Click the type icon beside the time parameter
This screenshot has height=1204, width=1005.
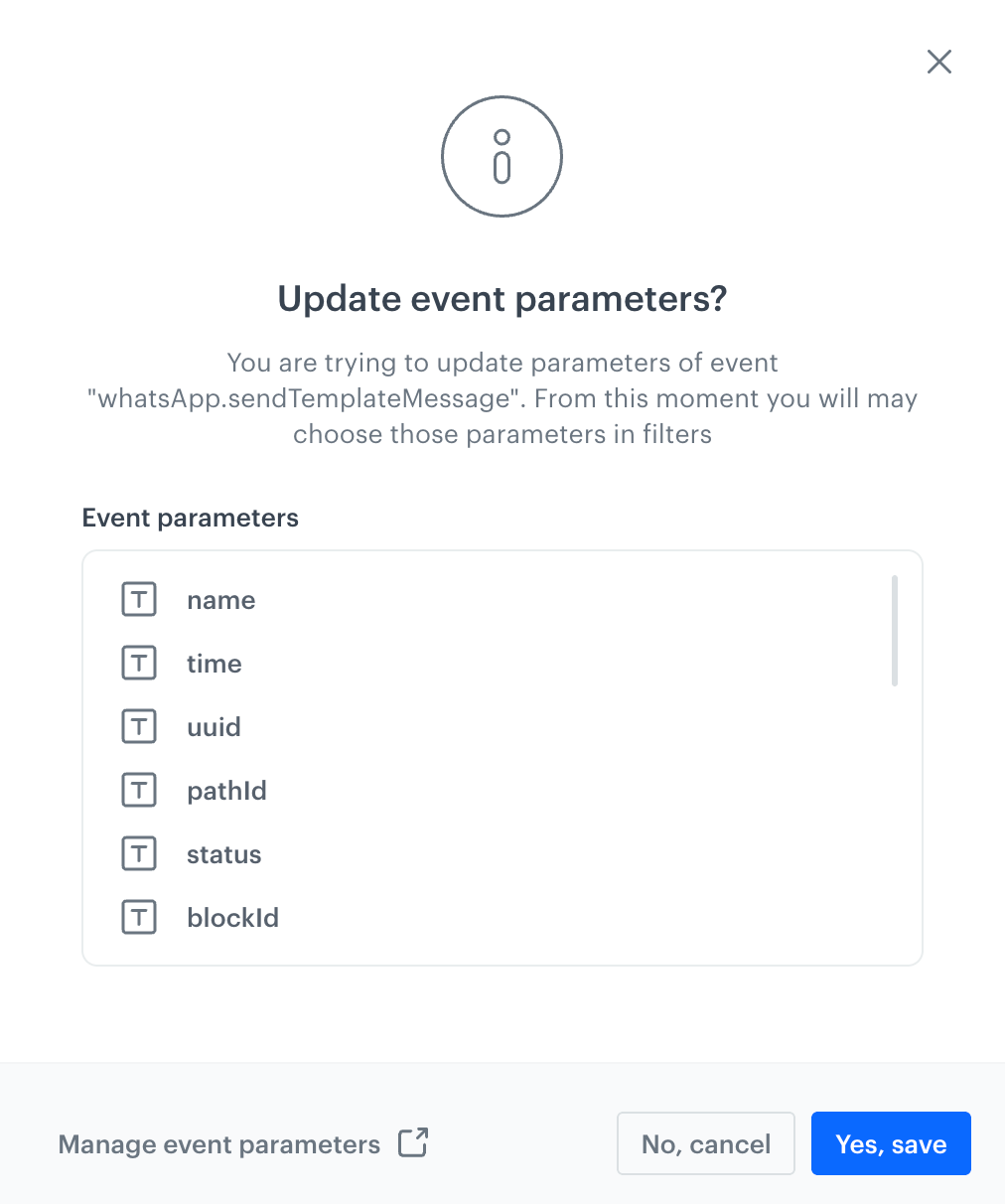pyautogui.click(x=138, y=663)
